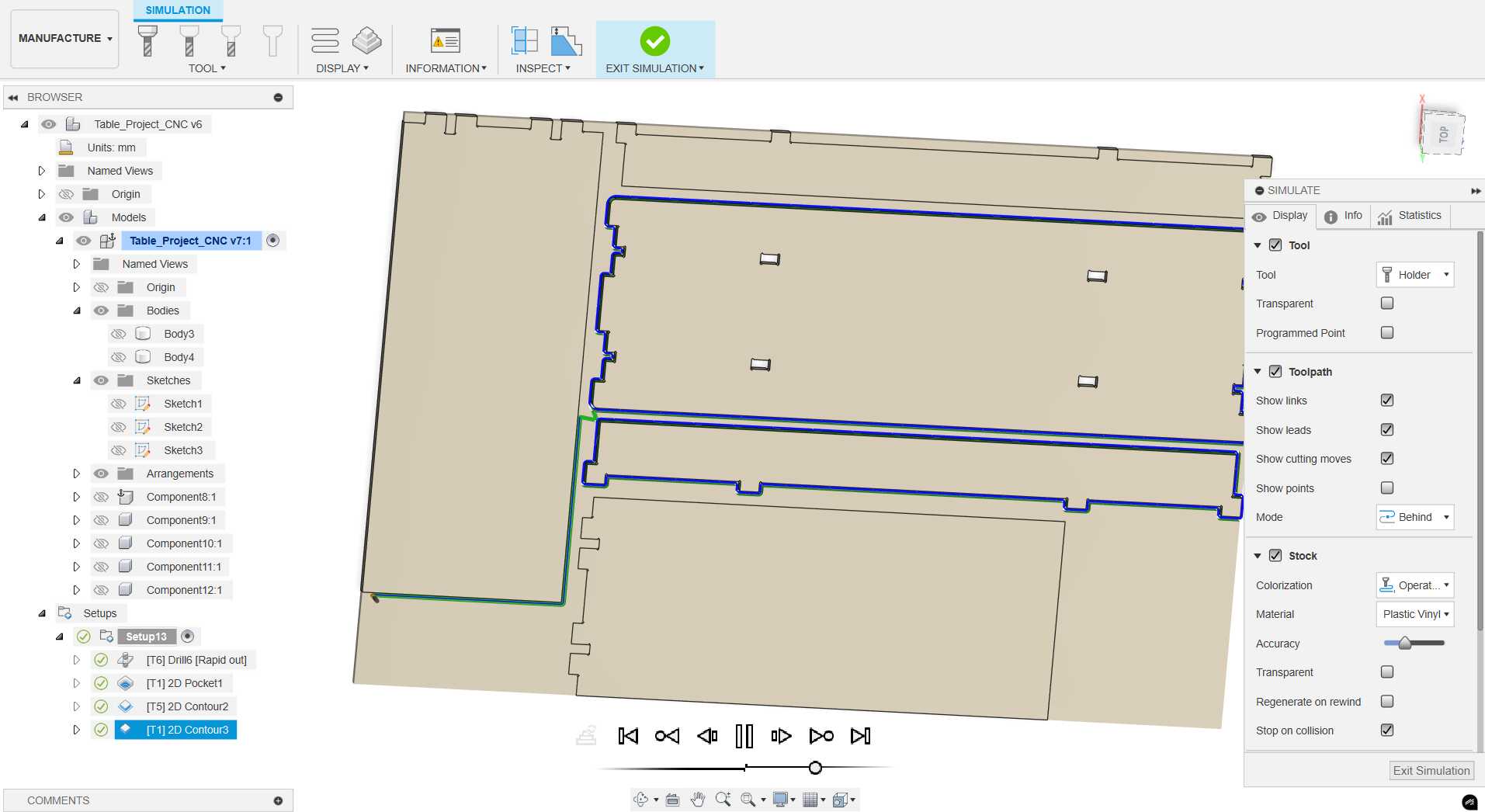Click the stock block icon in the DISPLAY group
The image size is (1485, 812).
pos(366,40)
